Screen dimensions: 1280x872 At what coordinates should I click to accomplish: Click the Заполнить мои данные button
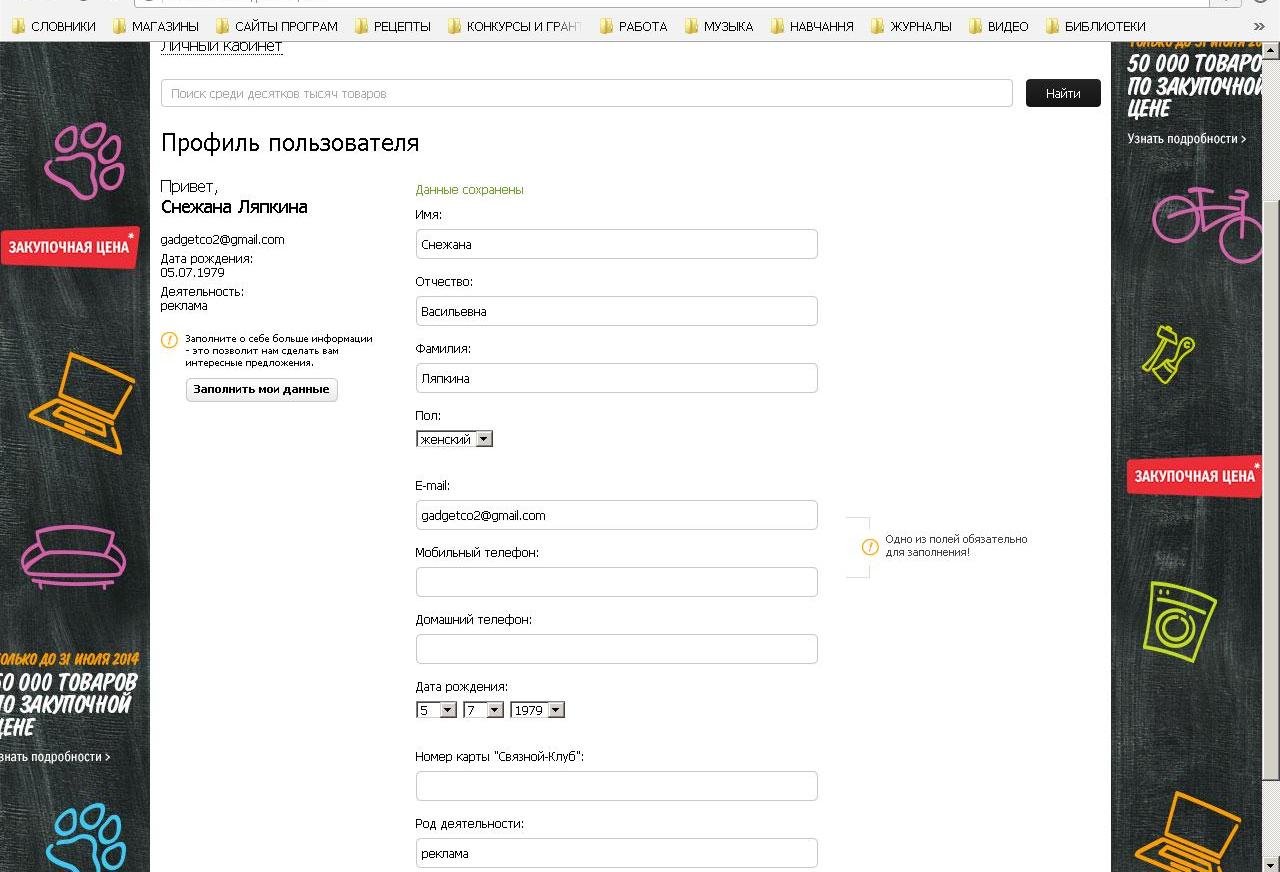[x=261, y=389]
